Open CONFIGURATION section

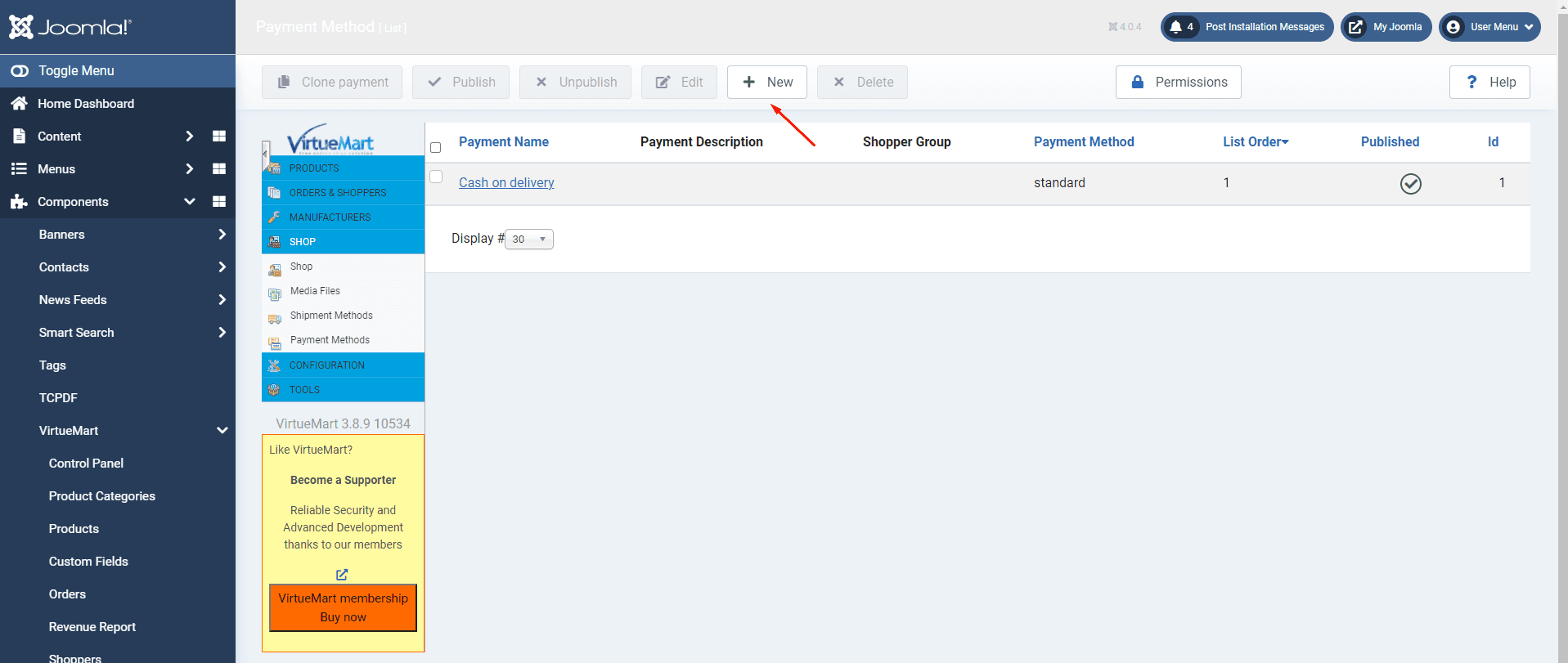pos(343,365)
